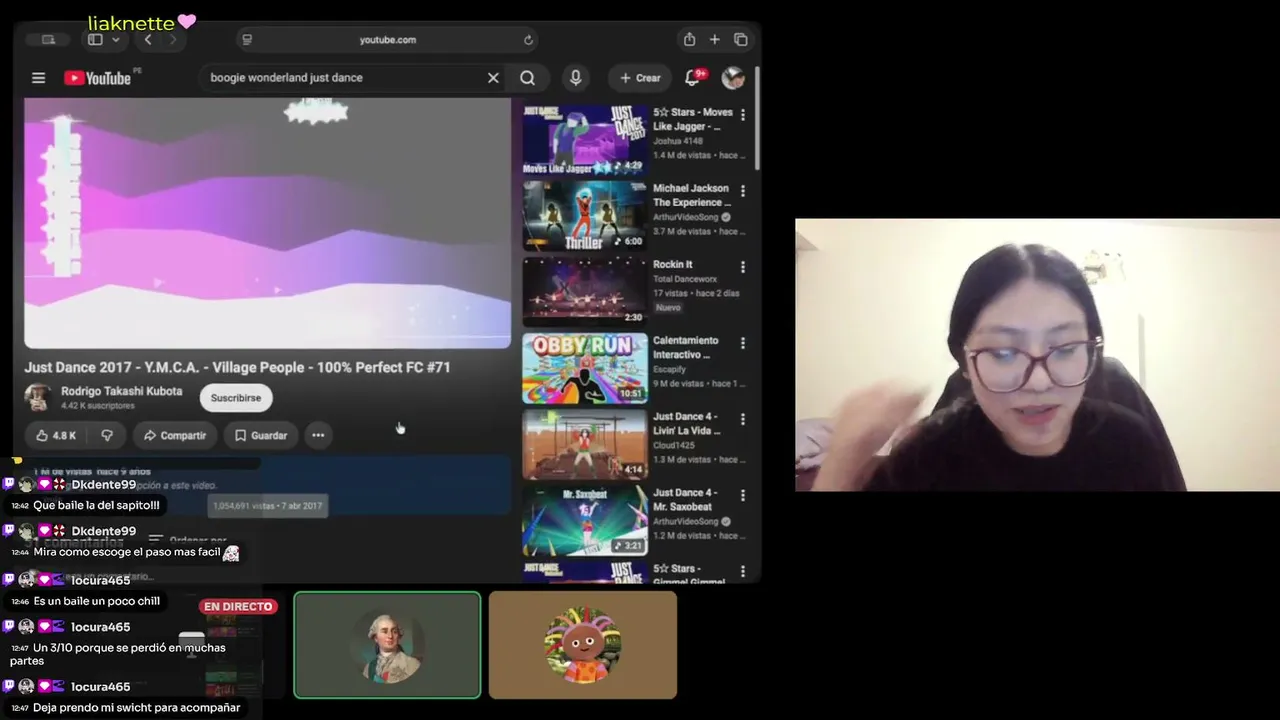Open the Safari share menu
Screen dimensions: 1280x720
tap(689, 40)
